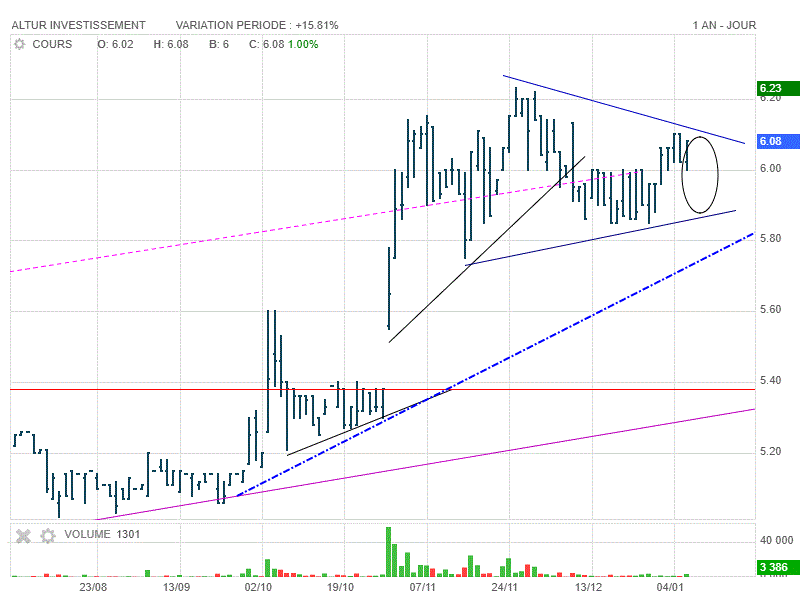
Task: Click the green 3 386 volume tag
Action: click(779, 568)
